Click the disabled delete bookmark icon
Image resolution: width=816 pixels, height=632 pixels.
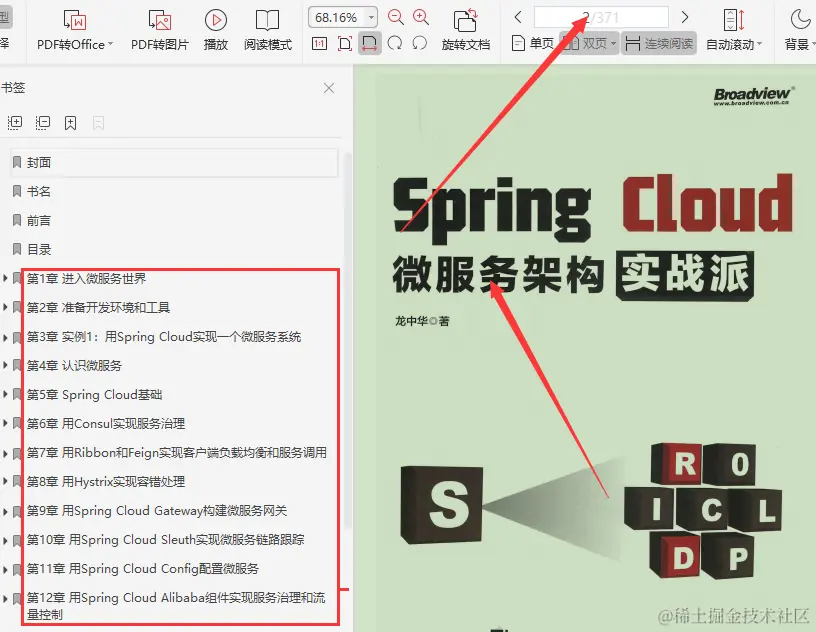(98, 123)
